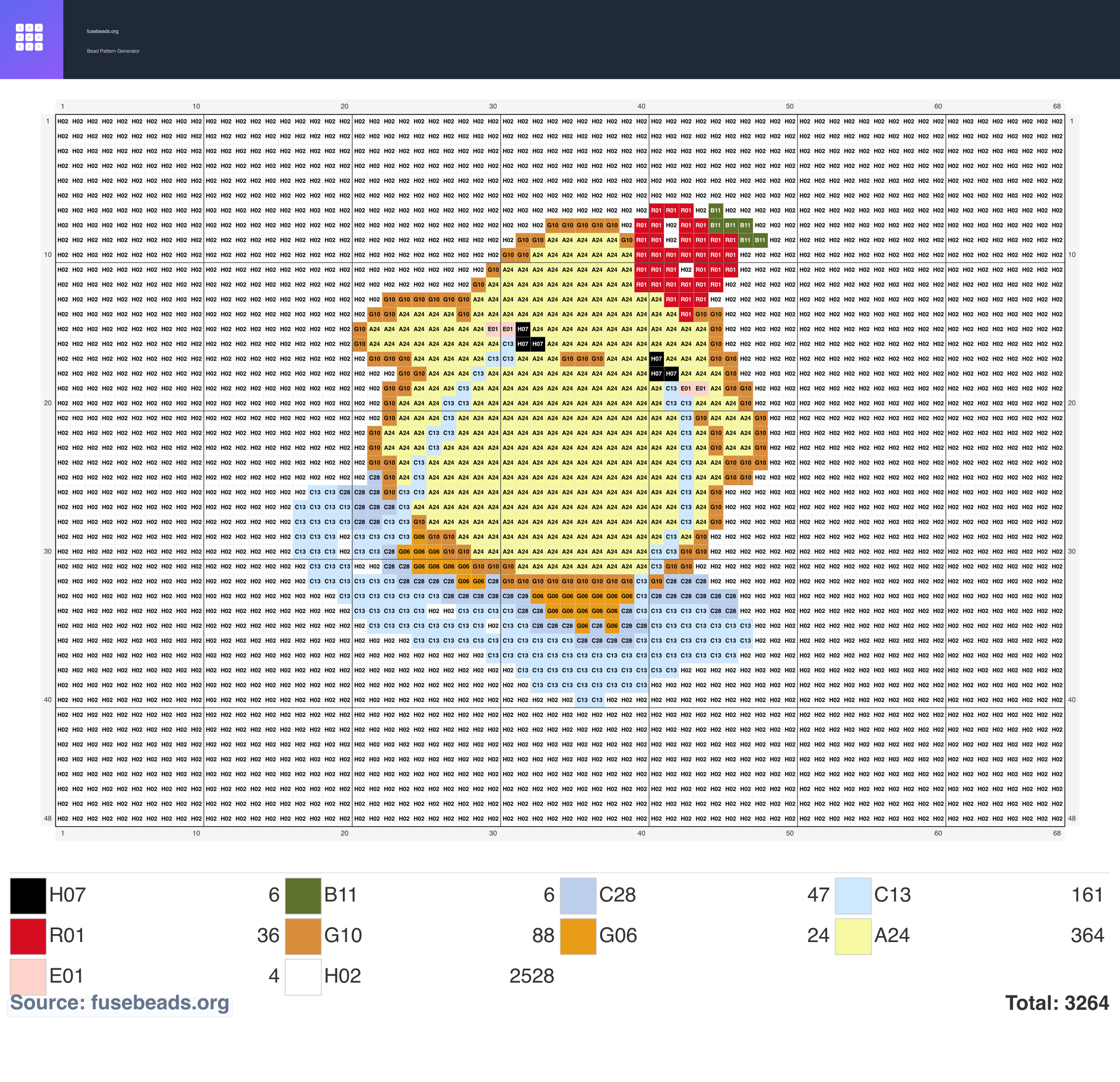Click column number 40 on top ruler
Image resolution: width=1120 pixels, height=1082 pixels.
click(641, 106)
